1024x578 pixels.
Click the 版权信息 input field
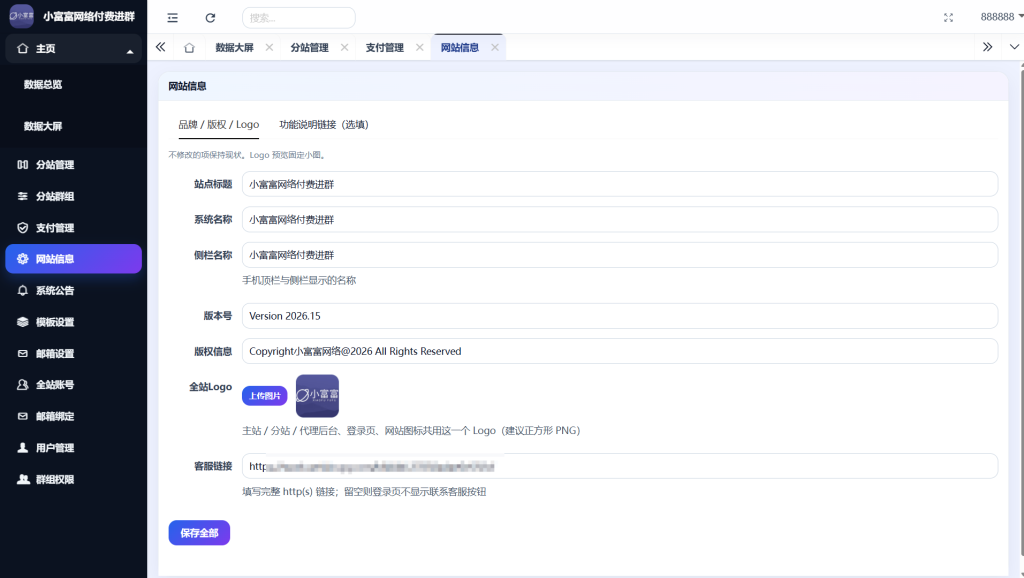pyautogui.click(x=620, y=351)
